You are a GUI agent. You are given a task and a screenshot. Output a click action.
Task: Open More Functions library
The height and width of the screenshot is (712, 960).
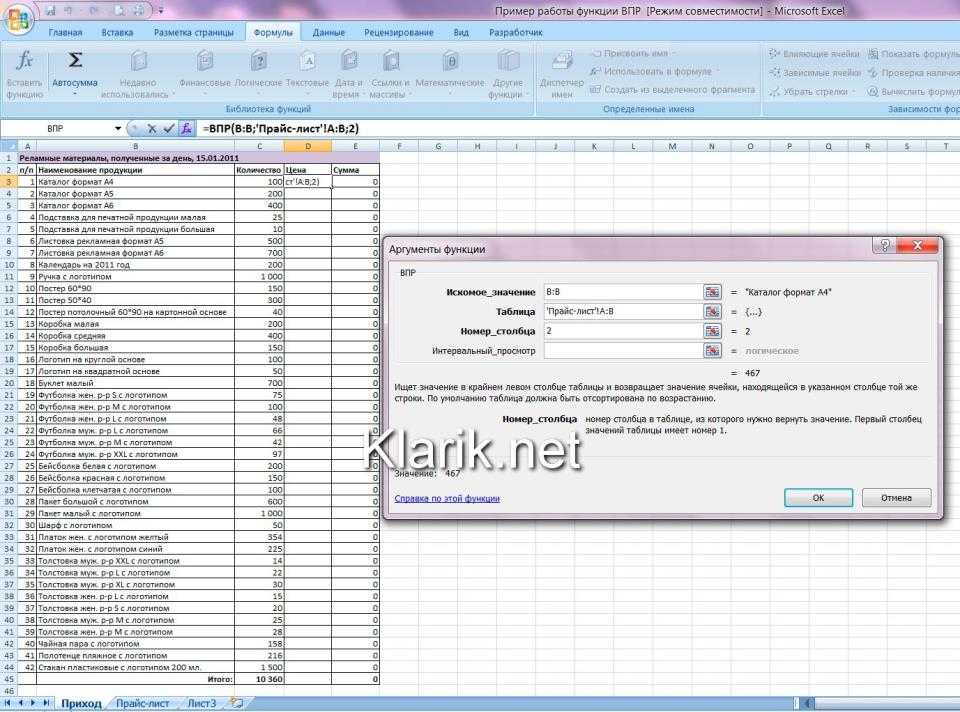[508, 74]
